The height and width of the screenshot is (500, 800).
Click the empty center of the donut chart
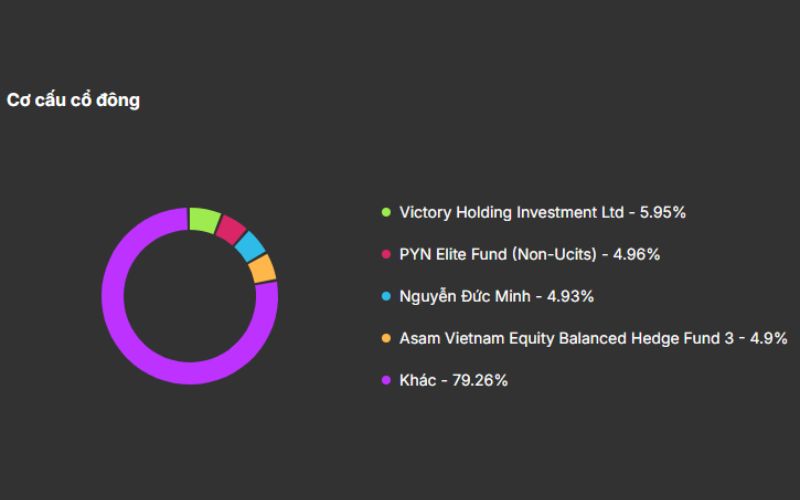[x=189, y=296]
